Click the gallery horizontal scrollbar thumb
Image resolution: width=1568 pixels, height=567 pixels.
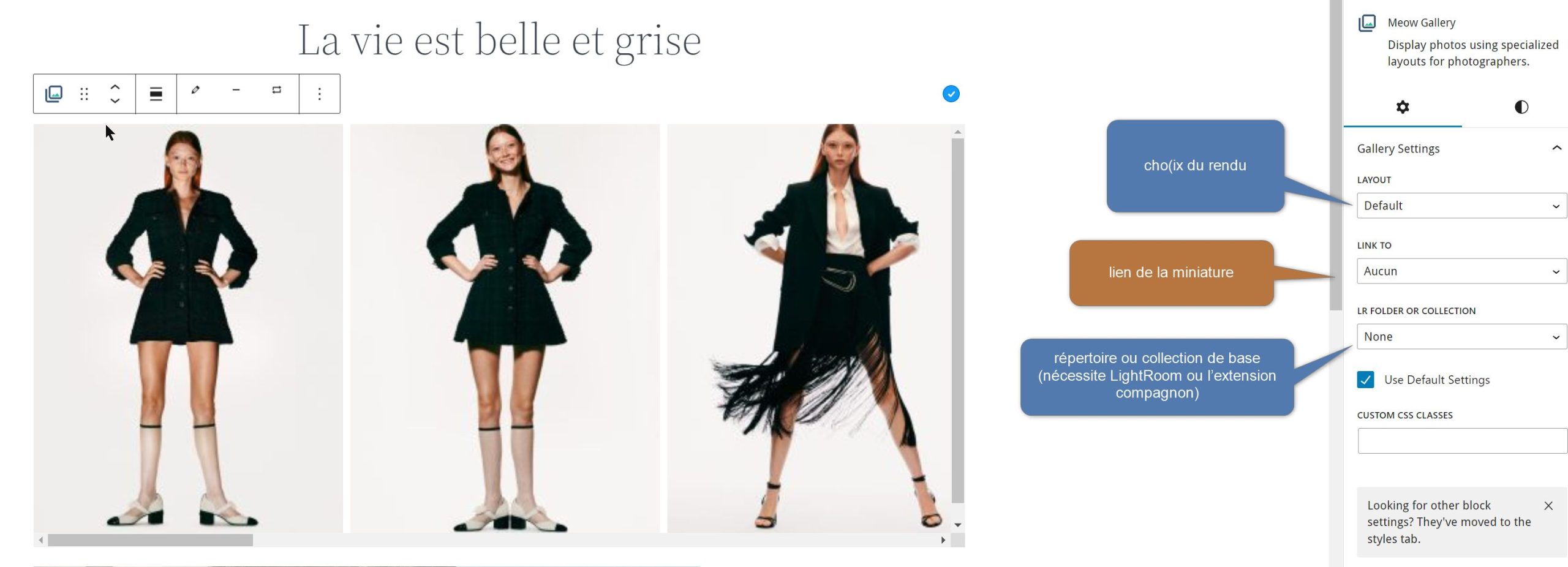(150, 540)
